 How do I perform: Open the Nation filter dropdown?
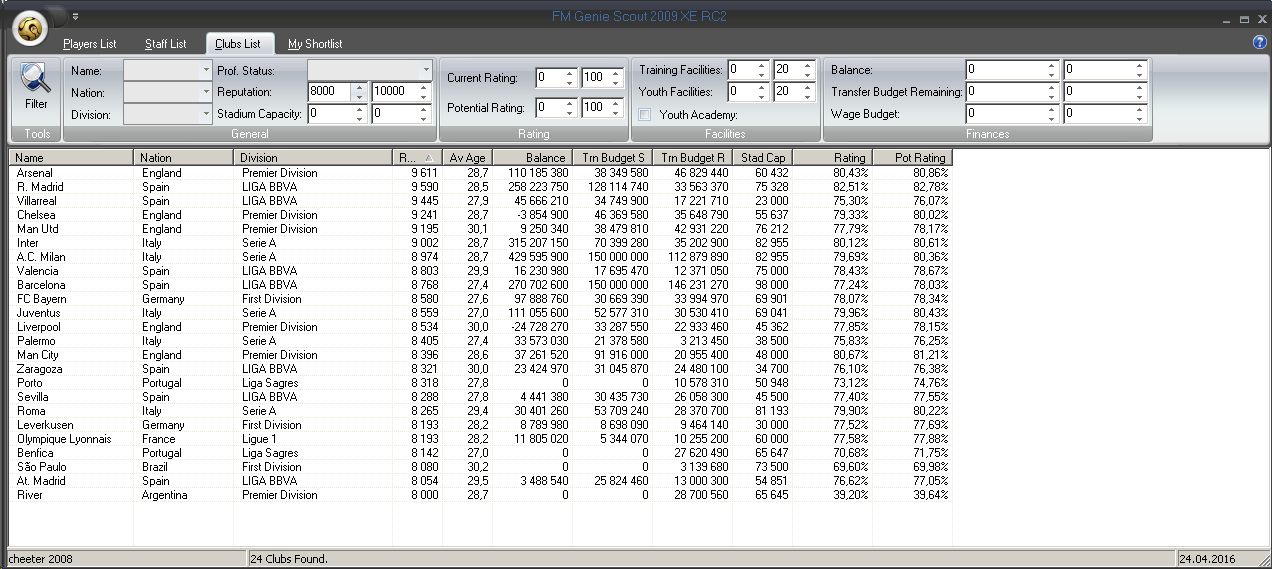(x=206, y=92)
